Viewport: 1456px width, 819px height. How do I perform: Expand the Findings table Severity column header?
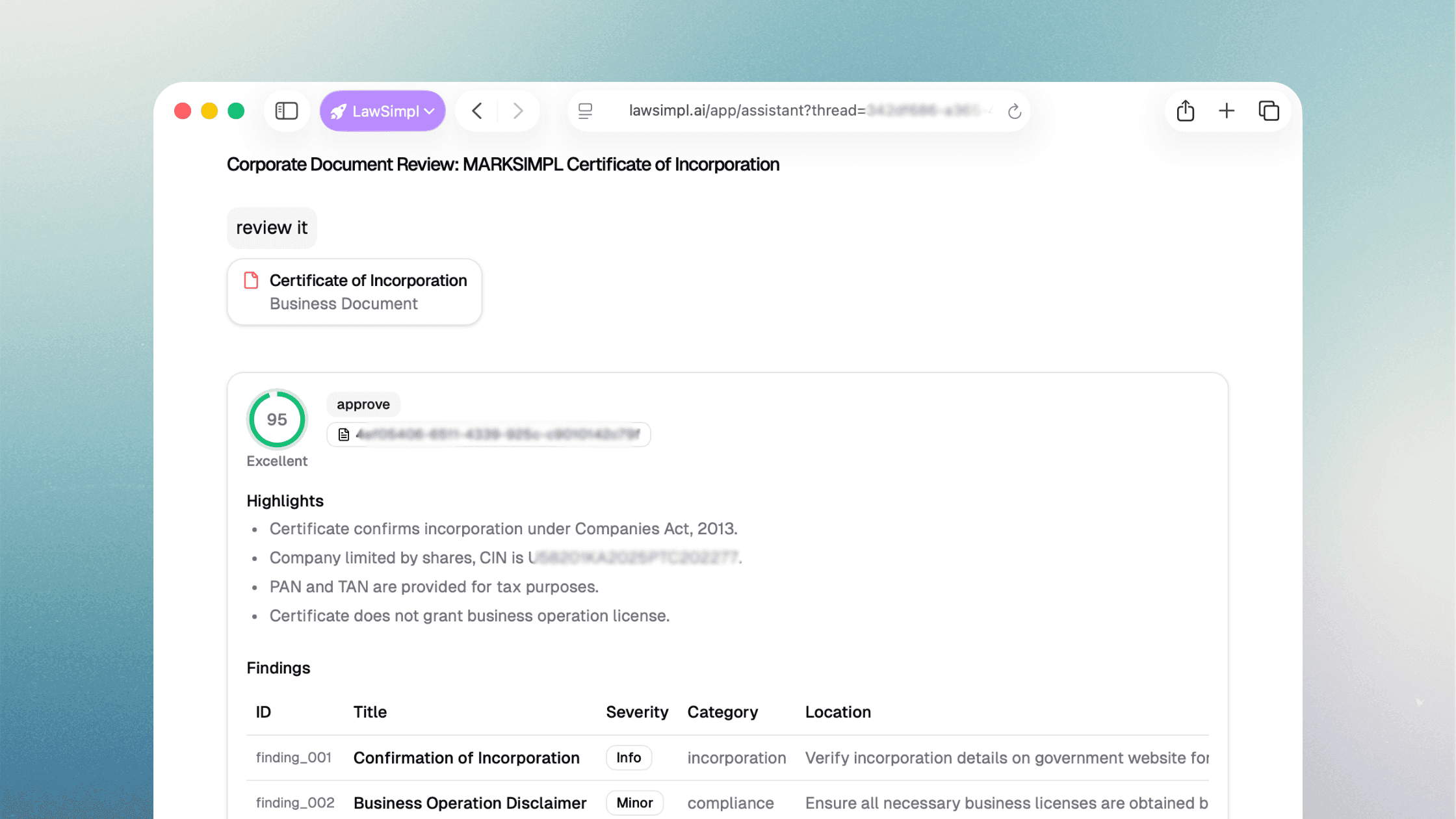(637, 712)
